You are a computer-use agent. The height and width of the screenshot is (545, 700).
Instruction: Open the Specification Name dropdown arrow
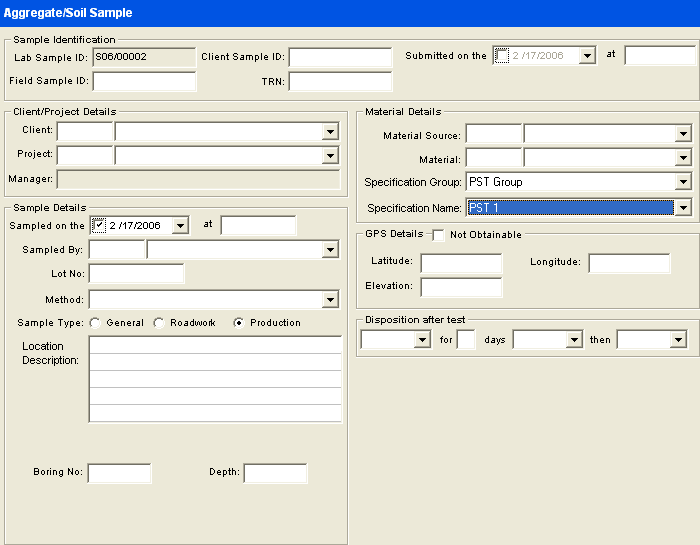coord(683,208)
